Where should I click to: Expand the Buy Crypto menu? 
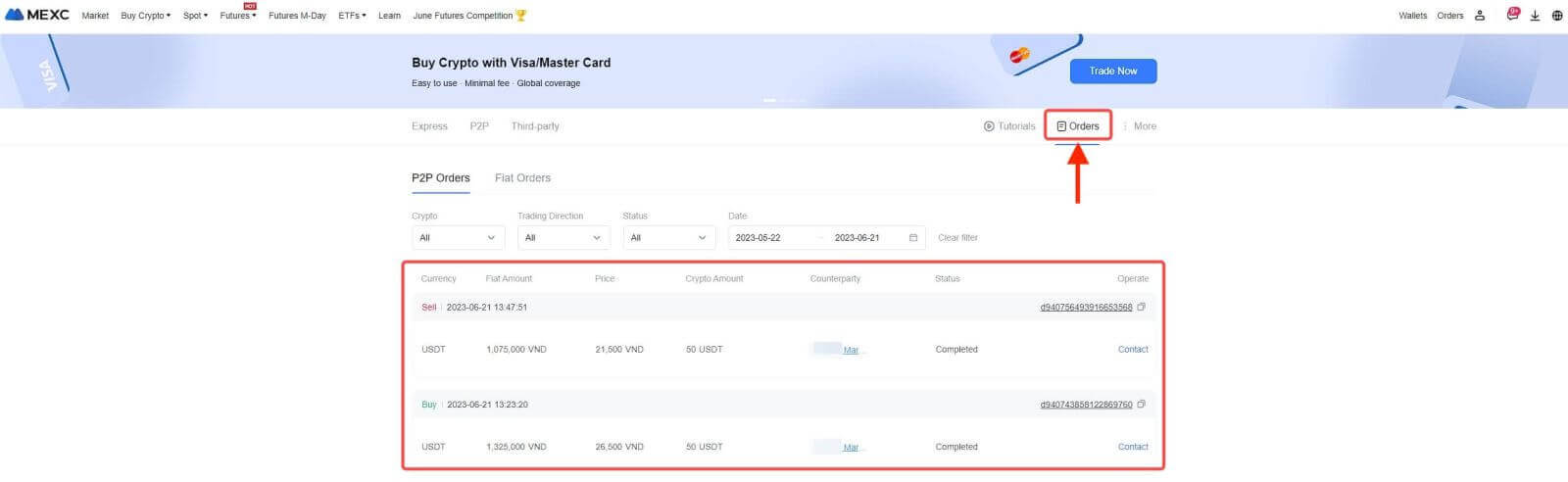coord(145,16)
